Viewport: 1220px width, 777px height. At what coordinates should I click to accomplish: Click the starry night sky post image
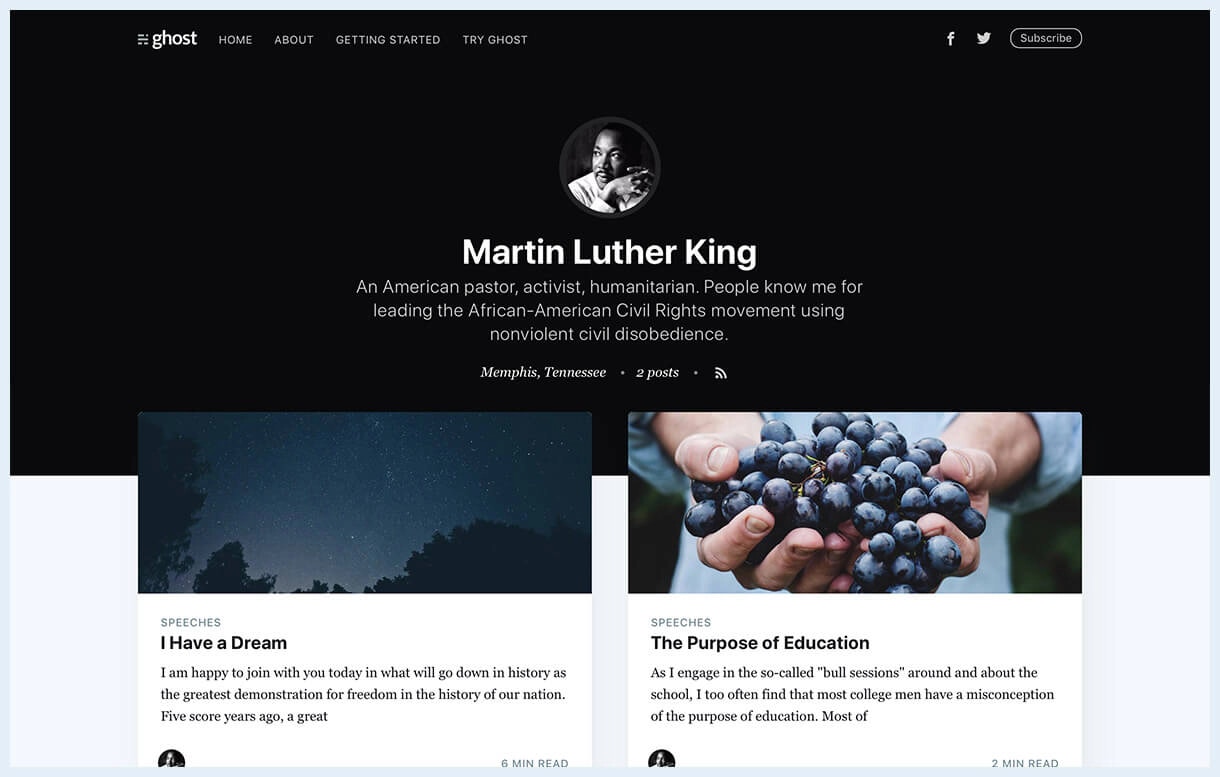tap(365, 503)
